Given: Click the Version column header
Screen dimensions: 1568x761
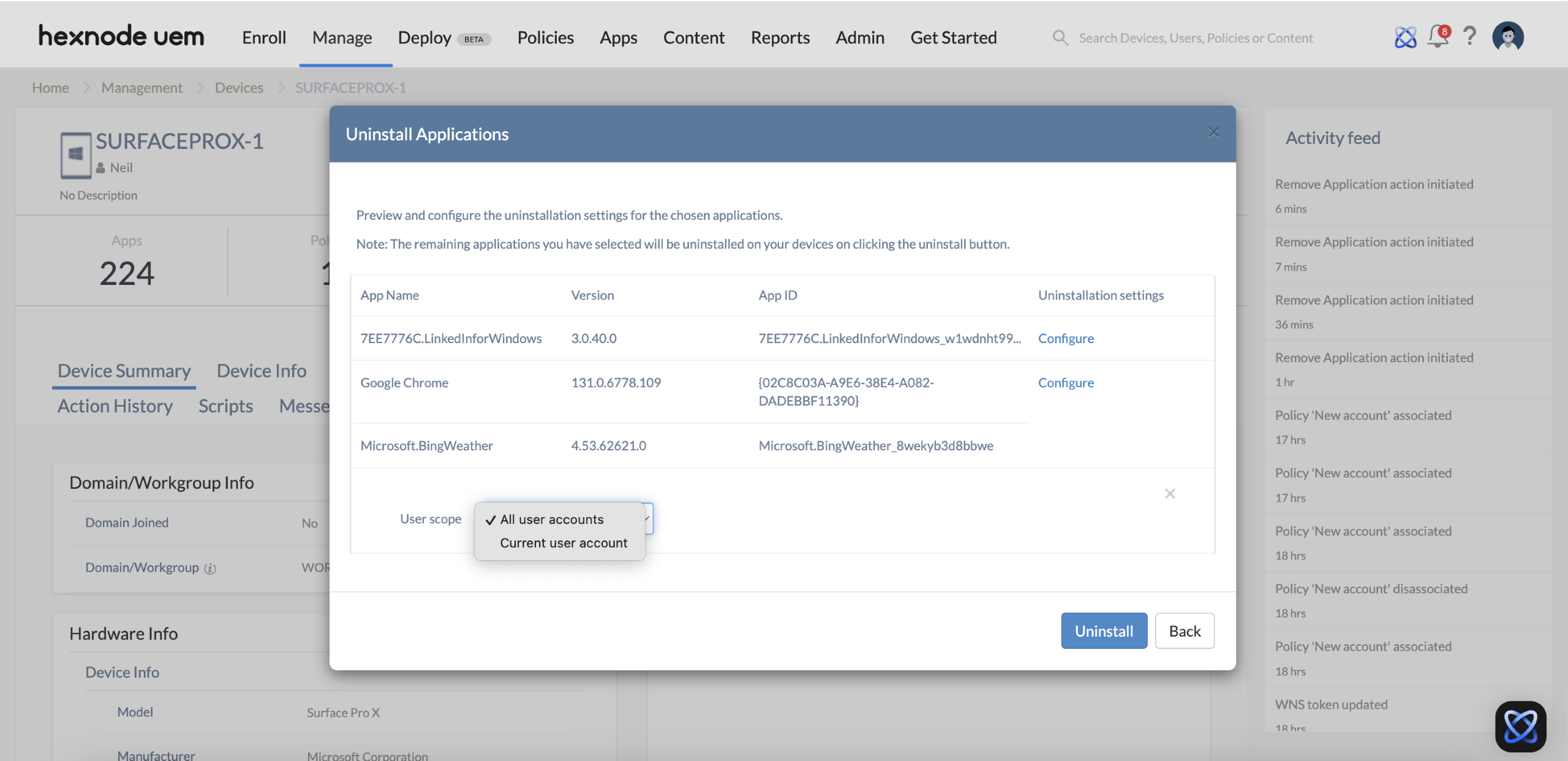Looking at the screenshot, I should click(x=592, y=295).
